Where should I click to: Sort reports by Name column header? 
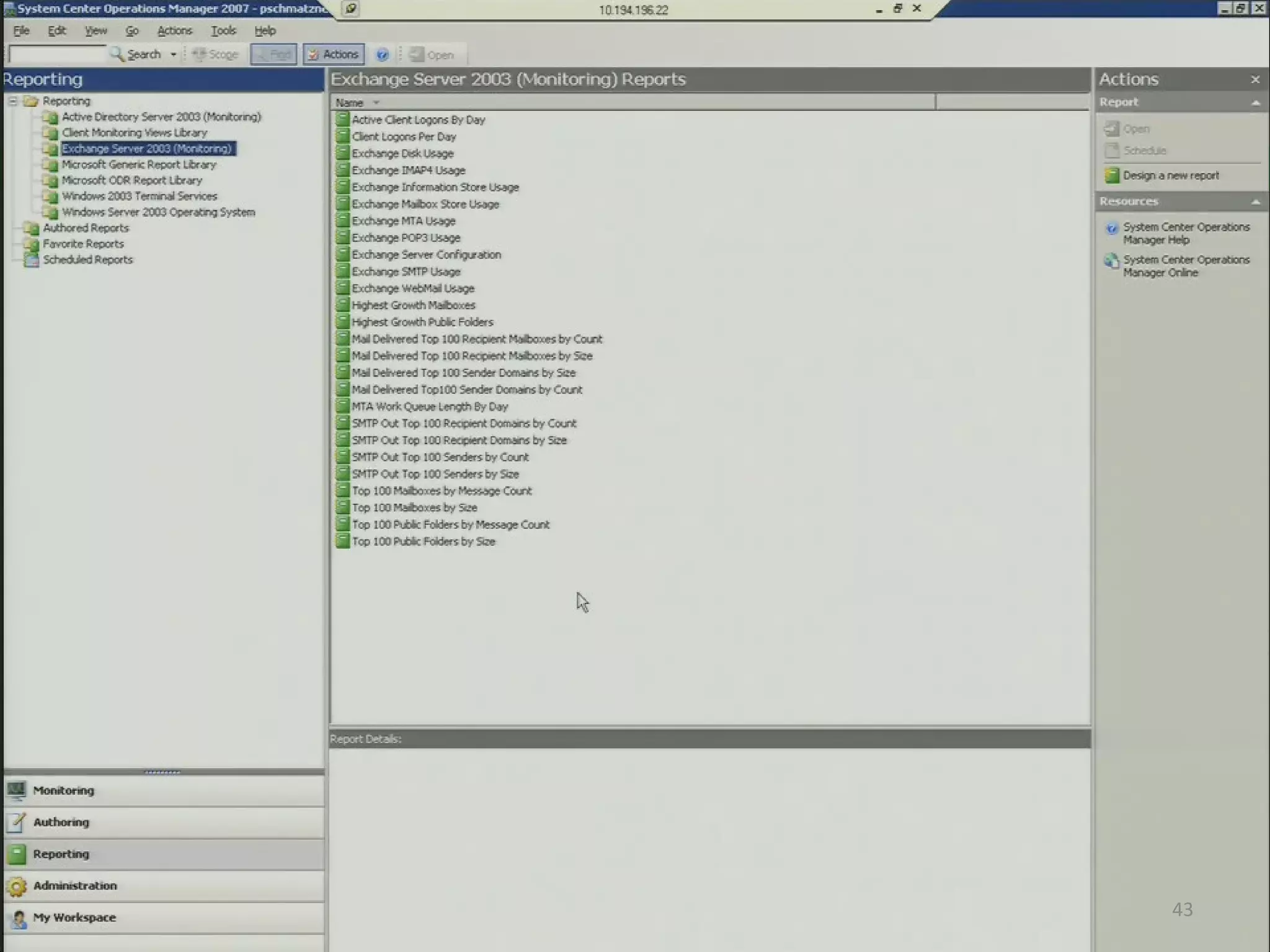tap(350, 103)
